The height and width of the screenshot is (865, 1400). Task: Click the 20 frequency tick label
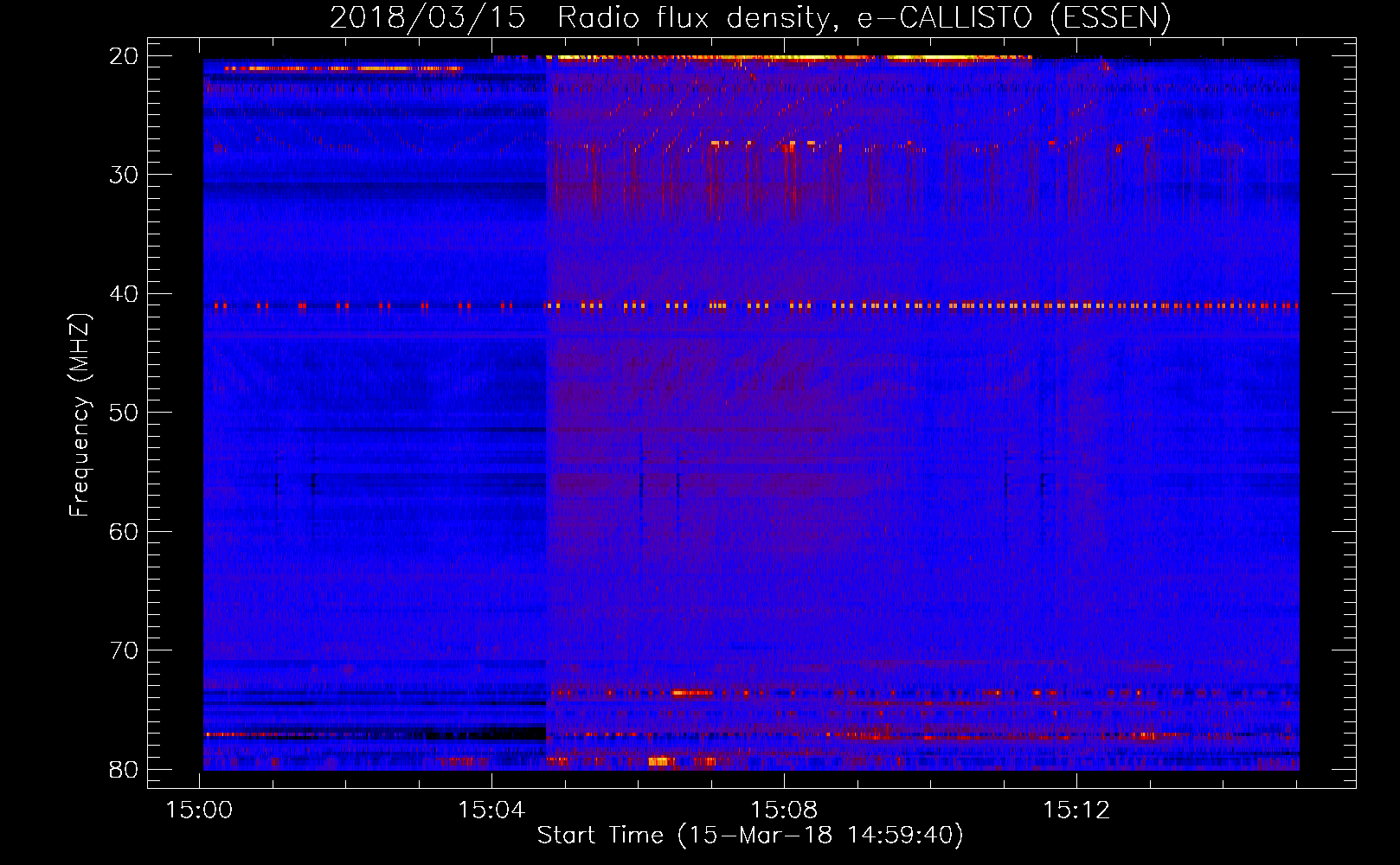click(x=125, y=56)
